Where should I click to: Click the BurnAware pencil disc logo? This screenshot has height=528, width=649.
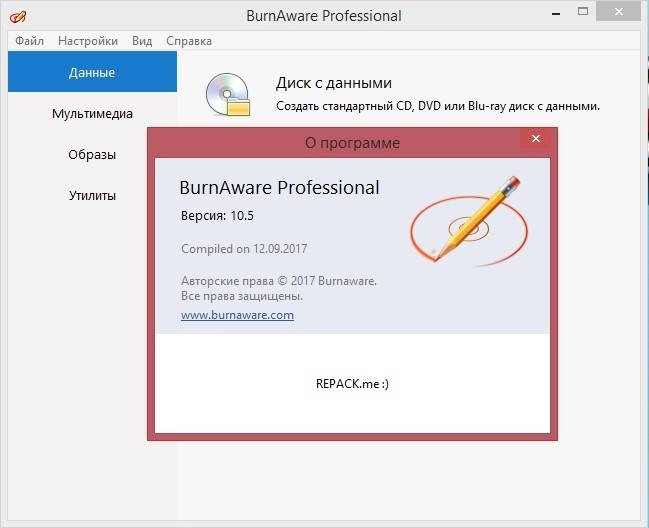tap(469, 222)
